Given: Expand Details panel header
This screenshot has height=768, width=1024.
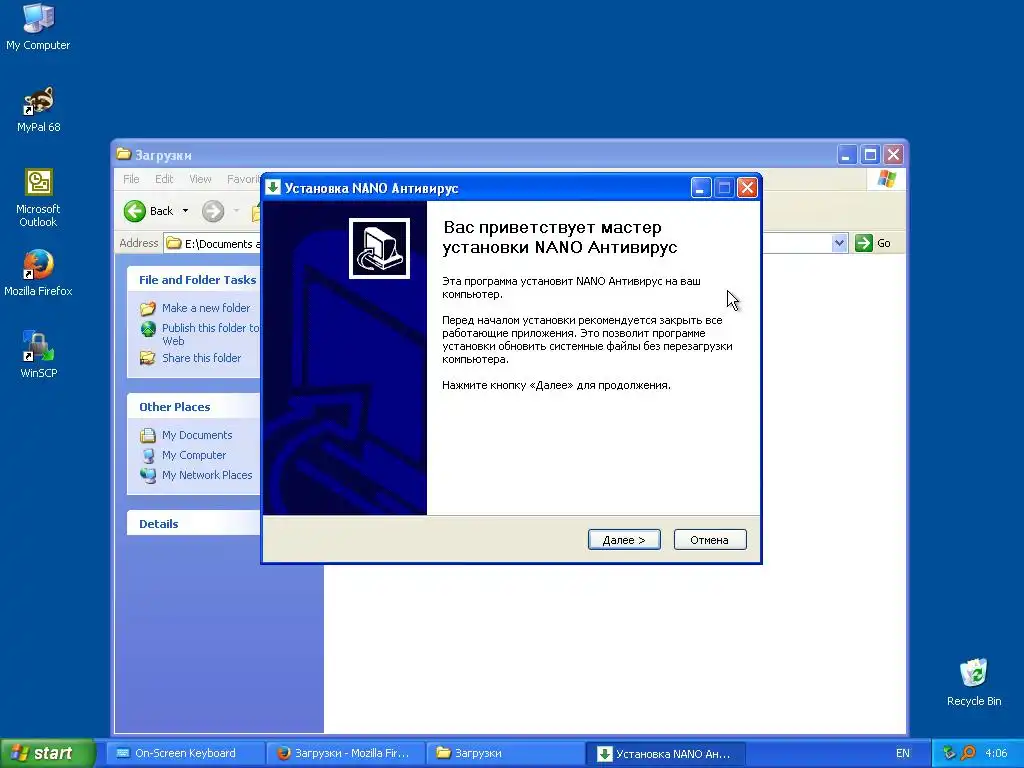Looking at the screenshot, I should [x=194, y=523].
